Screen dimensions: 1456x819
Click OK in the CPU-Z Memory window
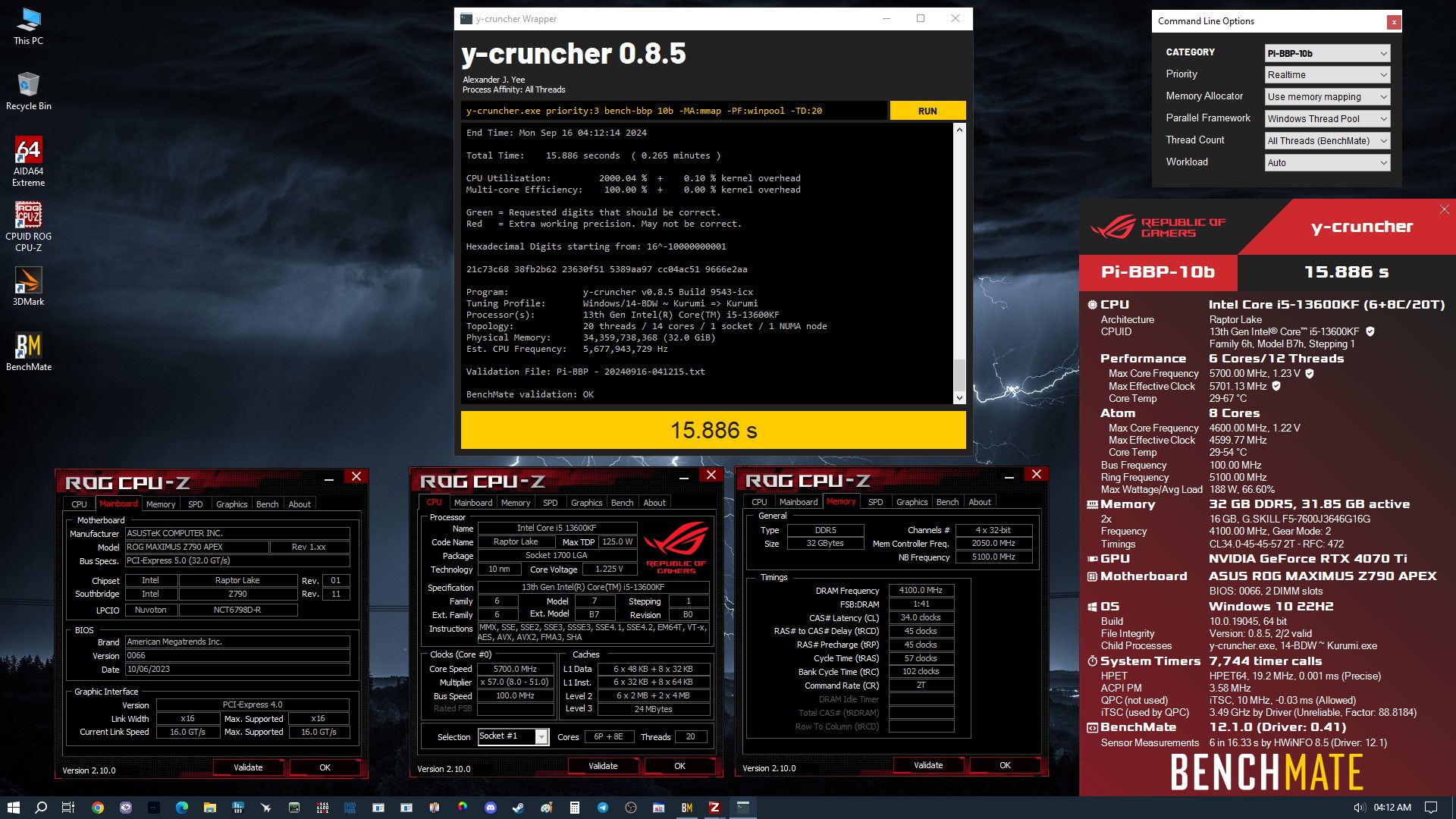coord(1005,765)
